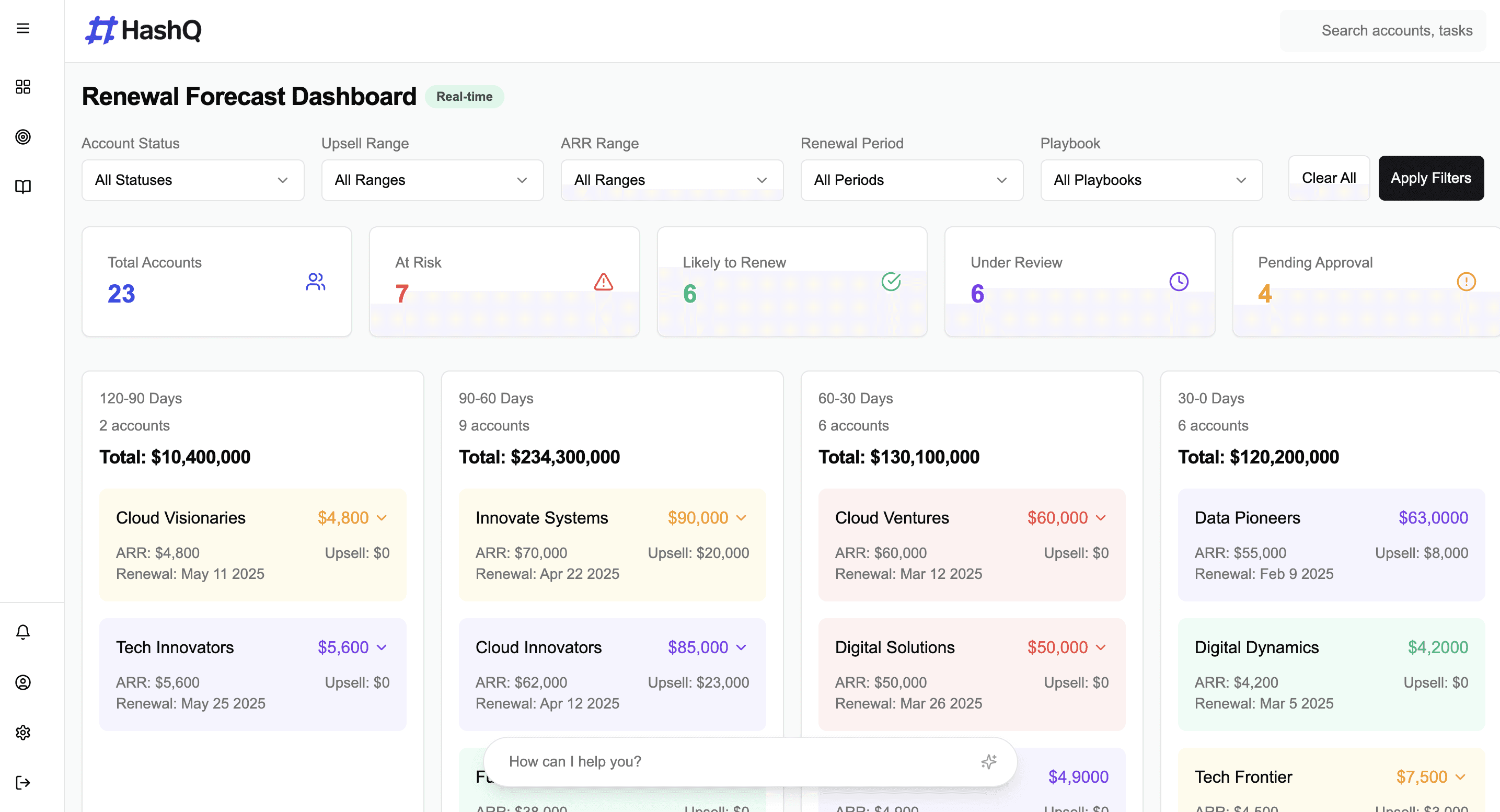This screenshot has width=1500, height=812.
Task: Open notifications bell in the sidebar
Action: (22, 632)
